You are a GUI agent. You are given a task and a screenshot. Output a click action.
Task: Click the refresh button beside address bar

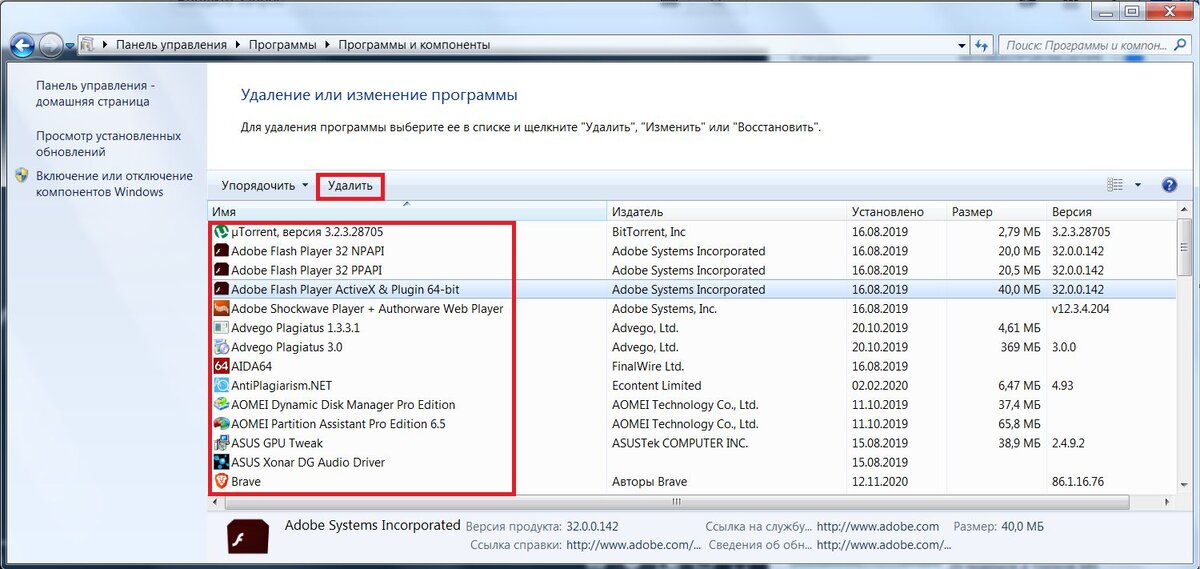(982, 45)
